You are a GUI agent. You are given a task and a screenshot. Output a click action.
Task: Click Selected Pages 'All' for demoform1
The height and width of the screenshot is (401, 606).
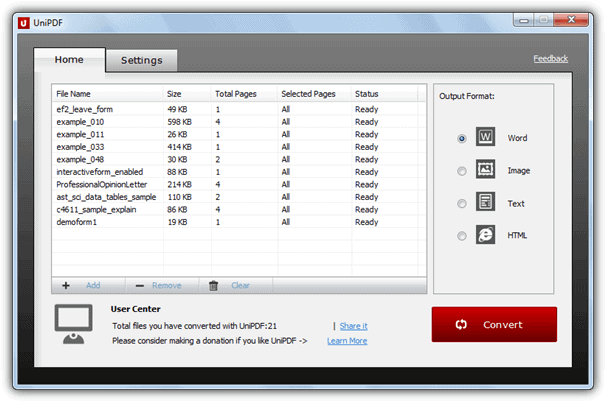(286, 222)
